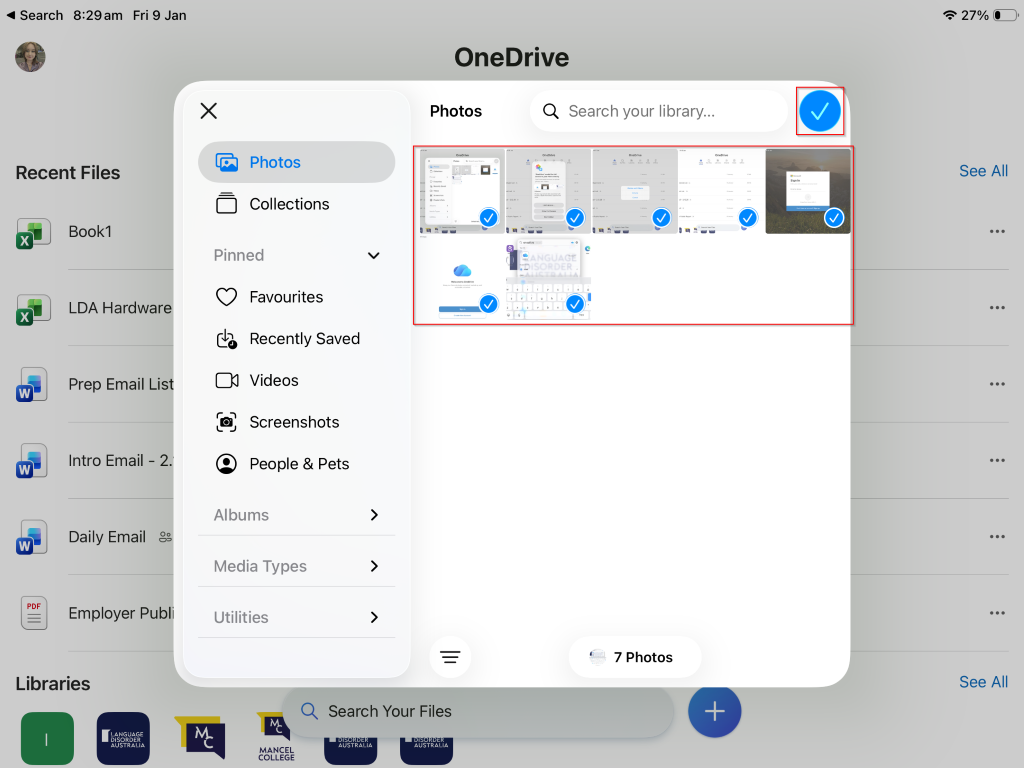Click See All for Recent Files
1024x768 pixels.
pyautogui.click(x=983, y=171)
